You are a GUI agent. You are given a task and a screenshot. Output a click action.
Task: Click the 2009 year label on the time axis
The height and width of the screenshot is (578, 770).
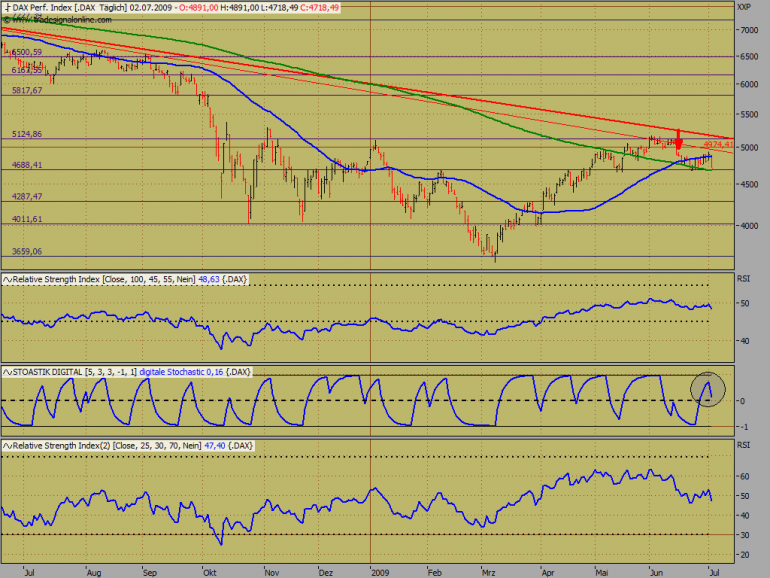click(x=380, y=573)
